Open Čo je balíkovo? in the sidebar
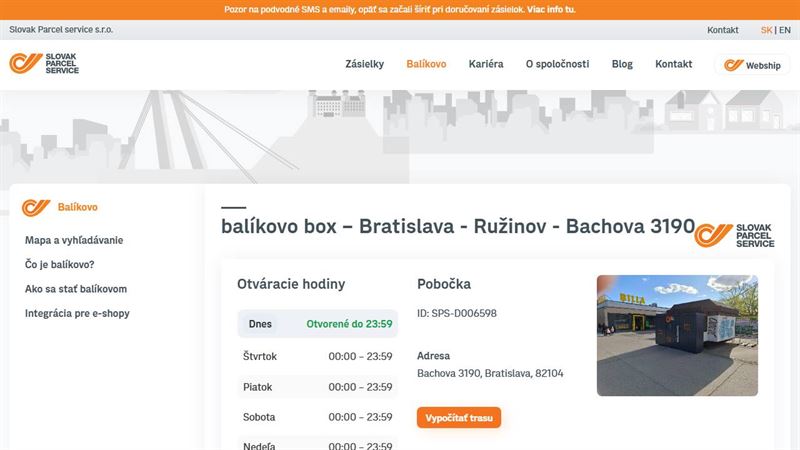Viewport: 800px width, 450px height. [x=60, y=265]
